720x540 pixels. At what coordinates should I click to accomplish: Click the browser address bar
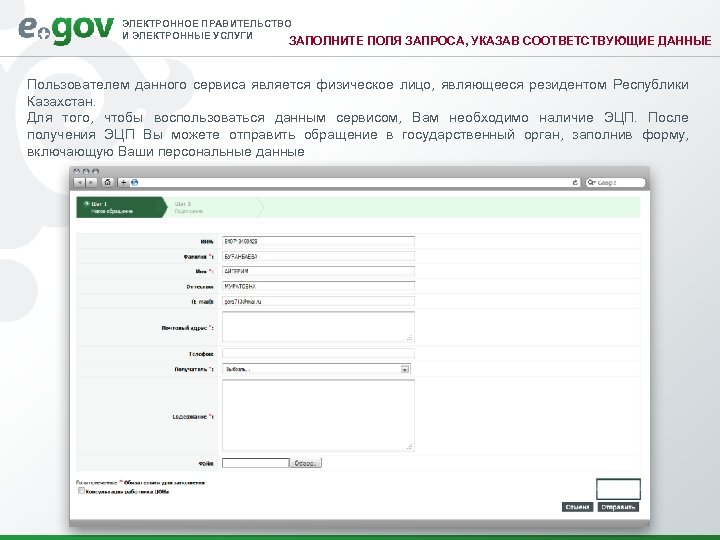tap(354, 183)
